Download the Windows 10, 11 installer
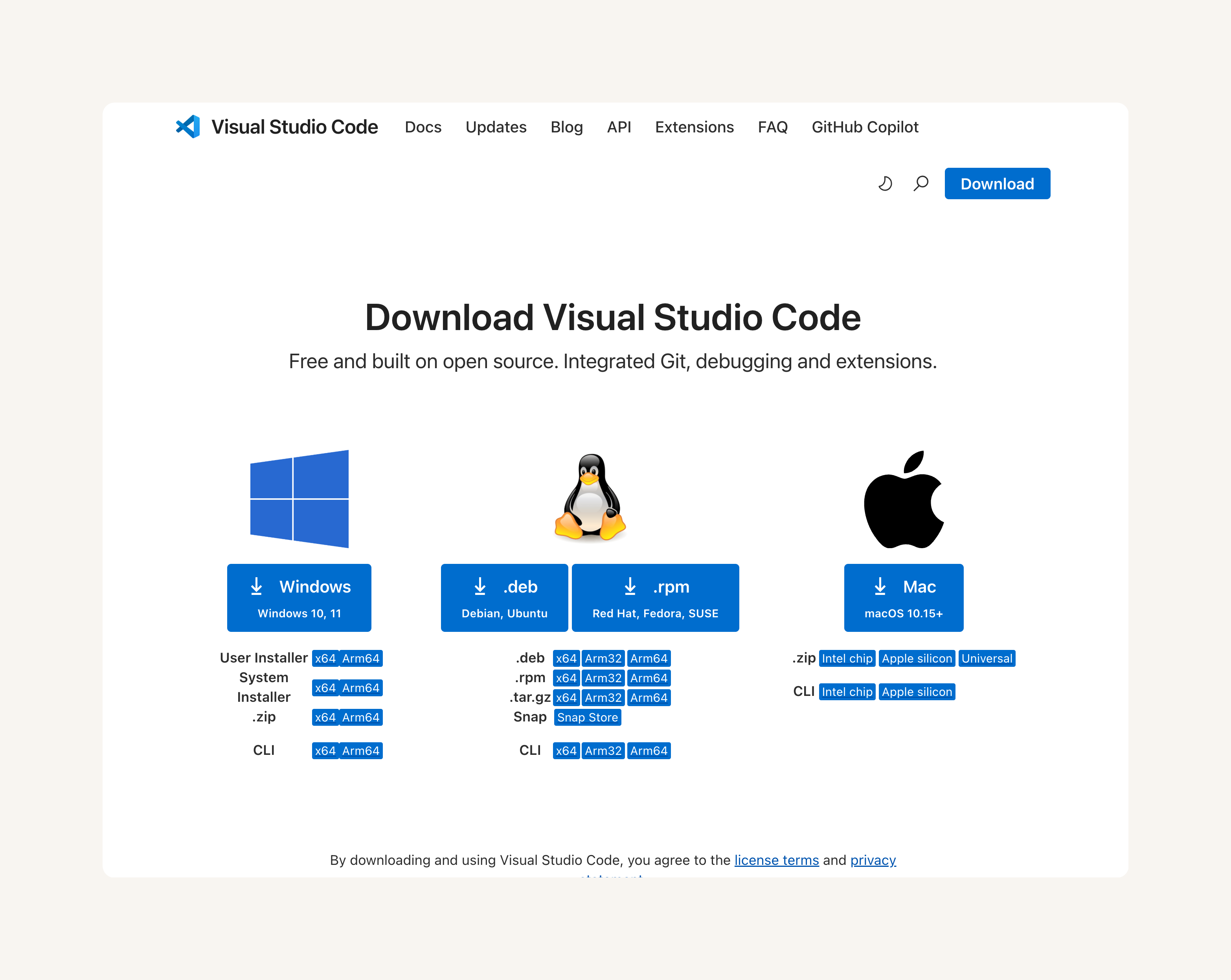Viewport: 1231px width, 980px height. coord(299,598)
